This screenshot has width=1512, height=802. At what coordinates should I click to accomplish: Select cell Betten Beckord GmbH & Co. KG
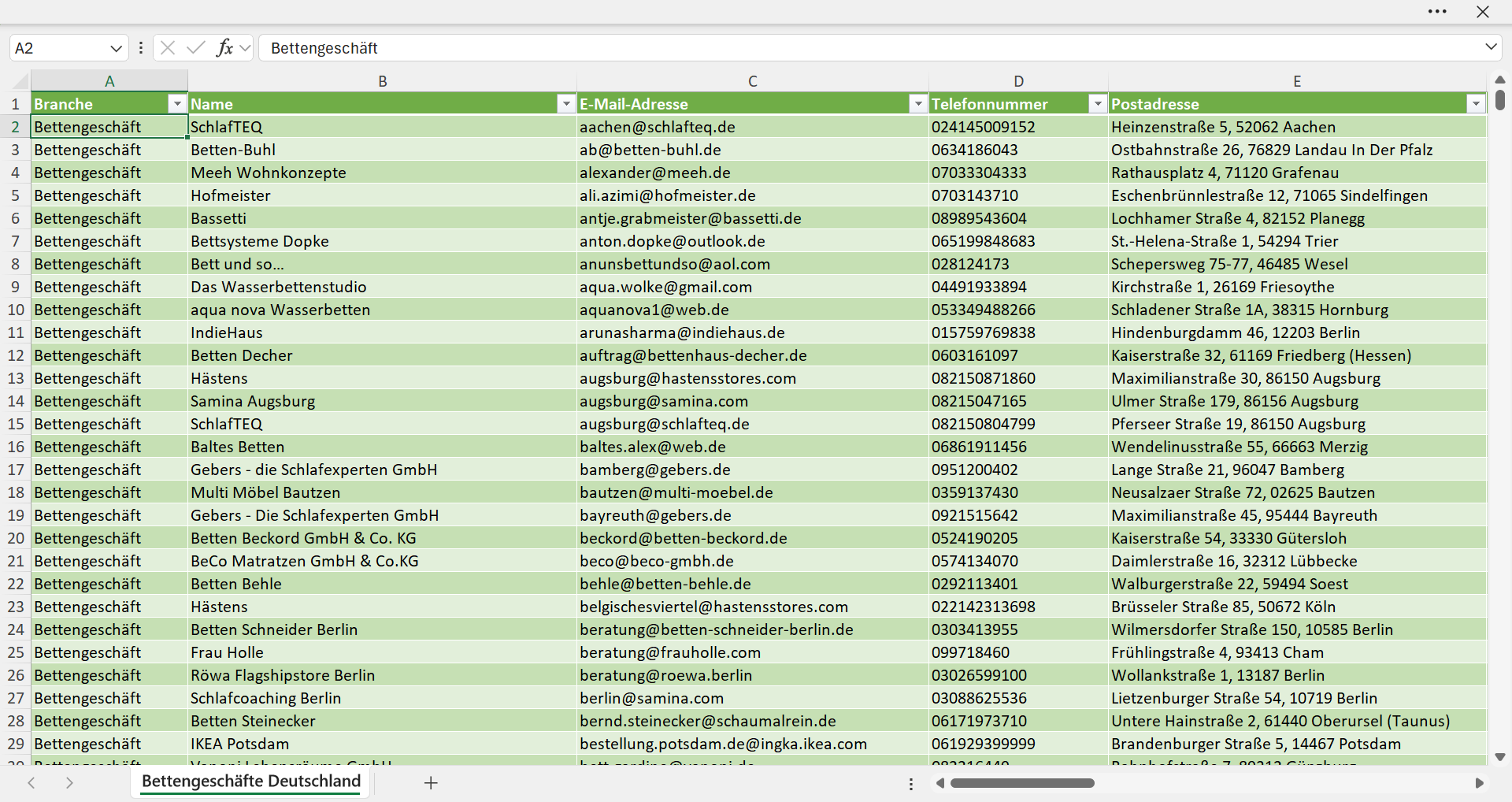pos(383,538)
